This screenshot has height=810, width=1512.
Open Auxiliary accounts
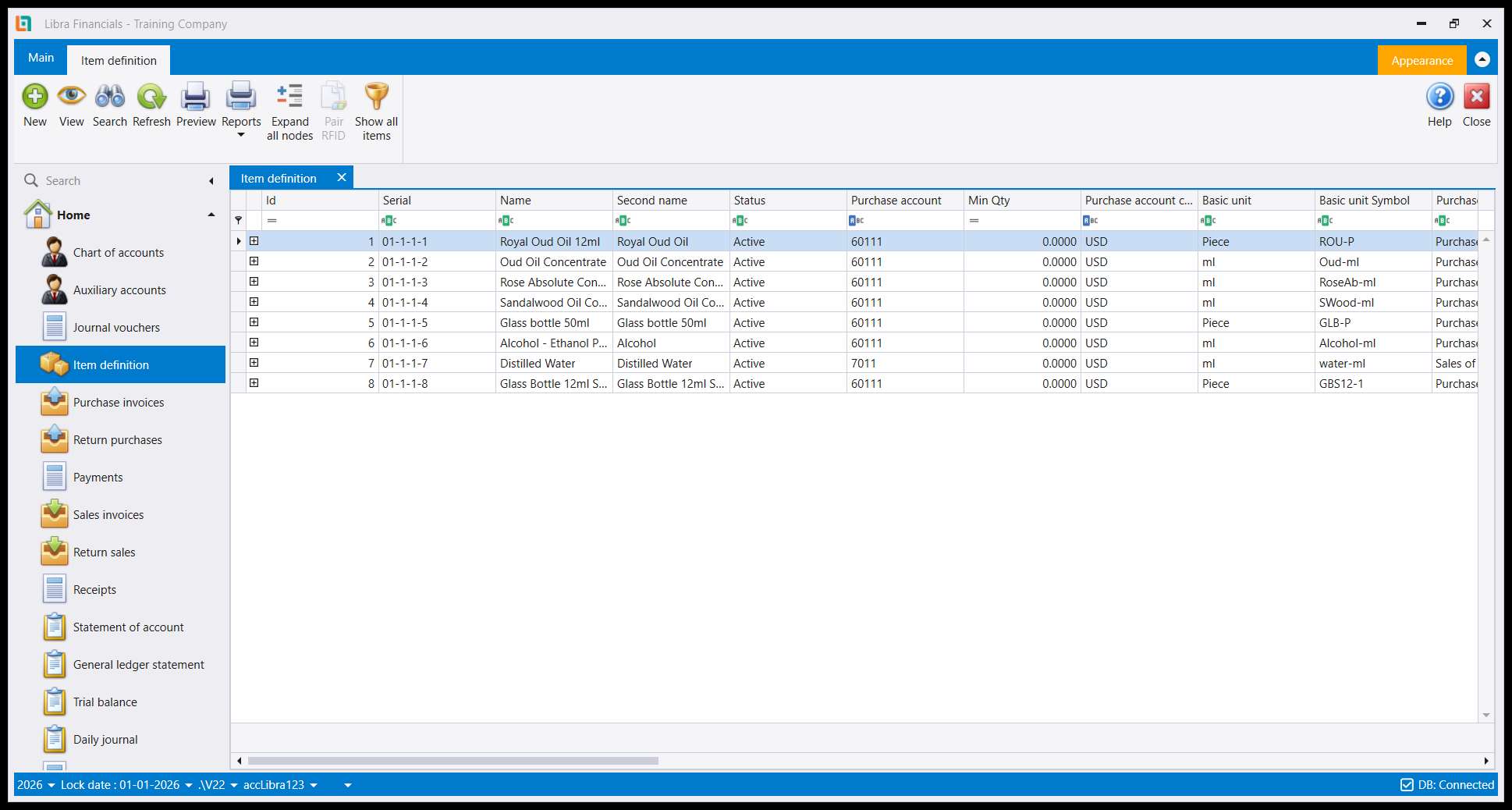tap(120, 290)
